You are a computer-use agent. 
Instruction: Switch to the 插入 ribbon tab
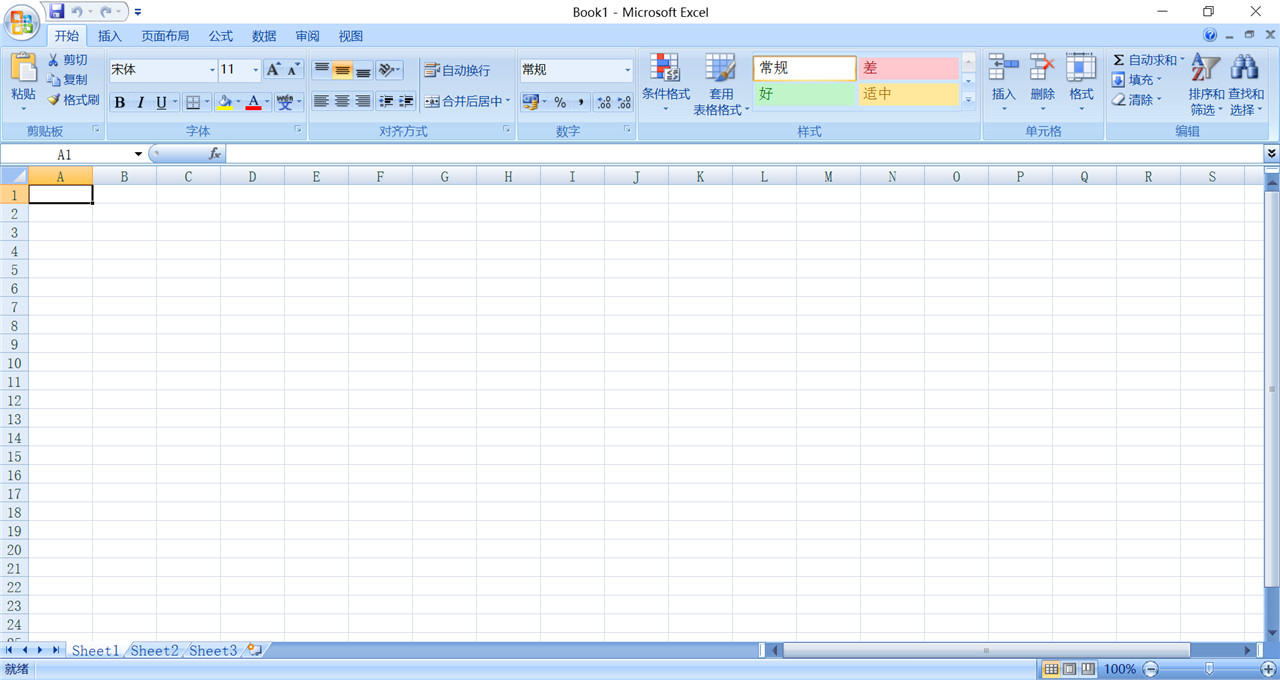pos(110,36)
